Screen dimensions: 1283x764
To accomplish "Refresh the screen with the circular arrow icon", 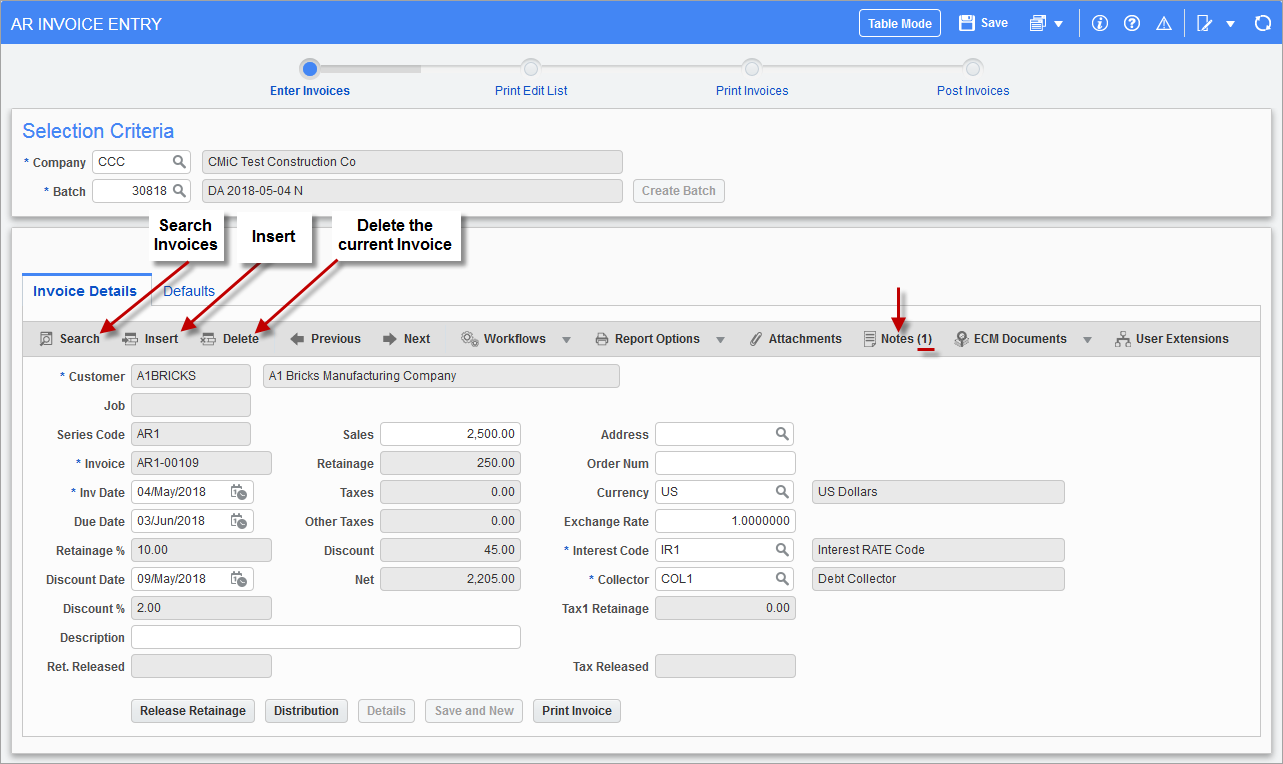I will click(x=1263, y=23).
